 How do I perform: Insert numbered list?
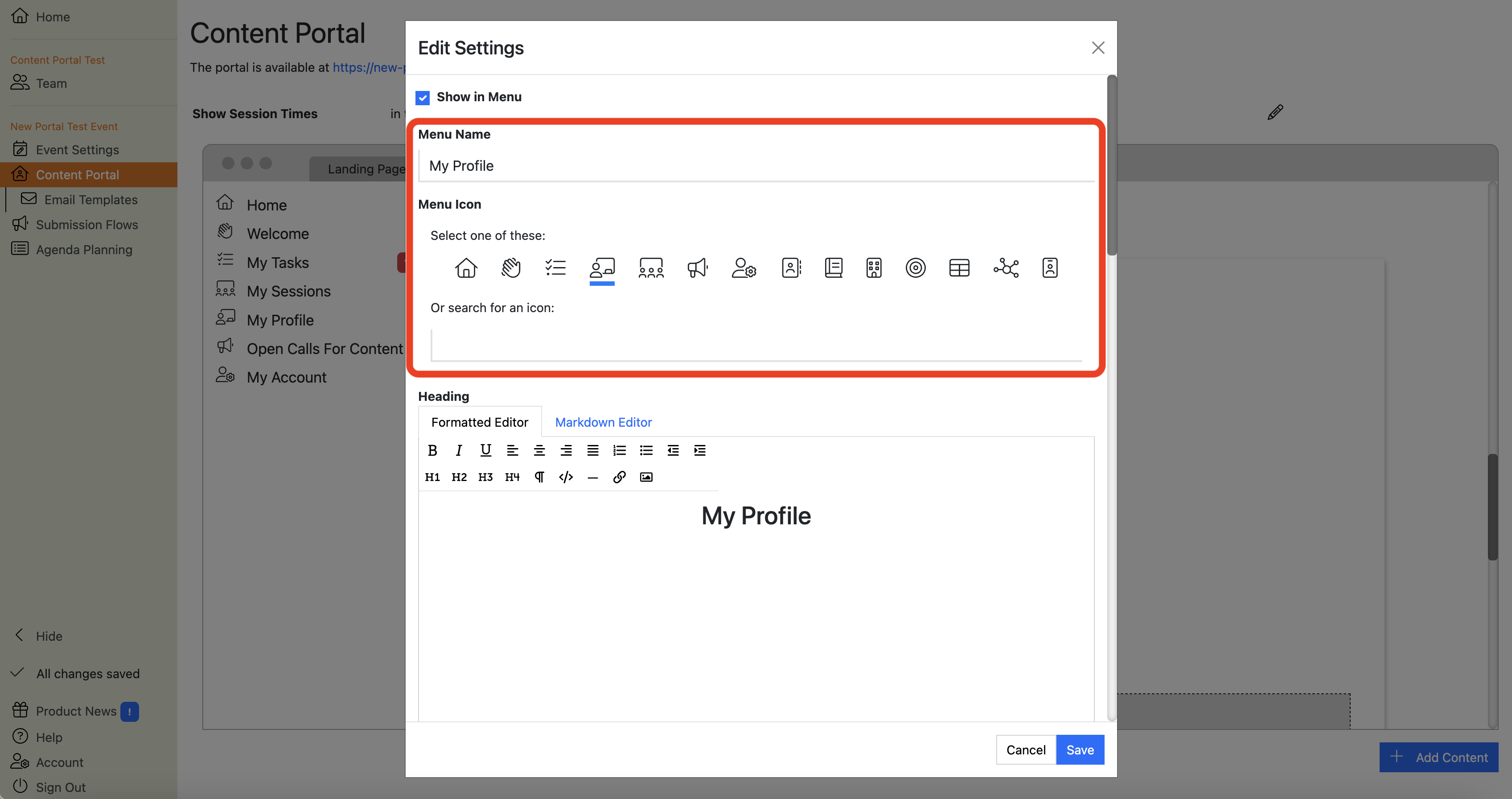(619, 450)
